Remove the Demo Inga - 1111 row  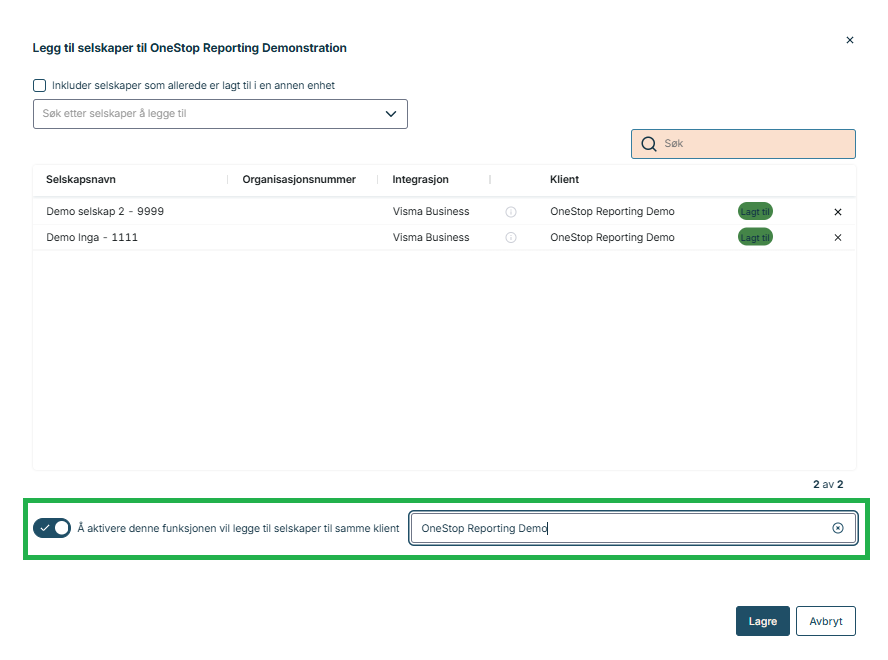point(838,237)
